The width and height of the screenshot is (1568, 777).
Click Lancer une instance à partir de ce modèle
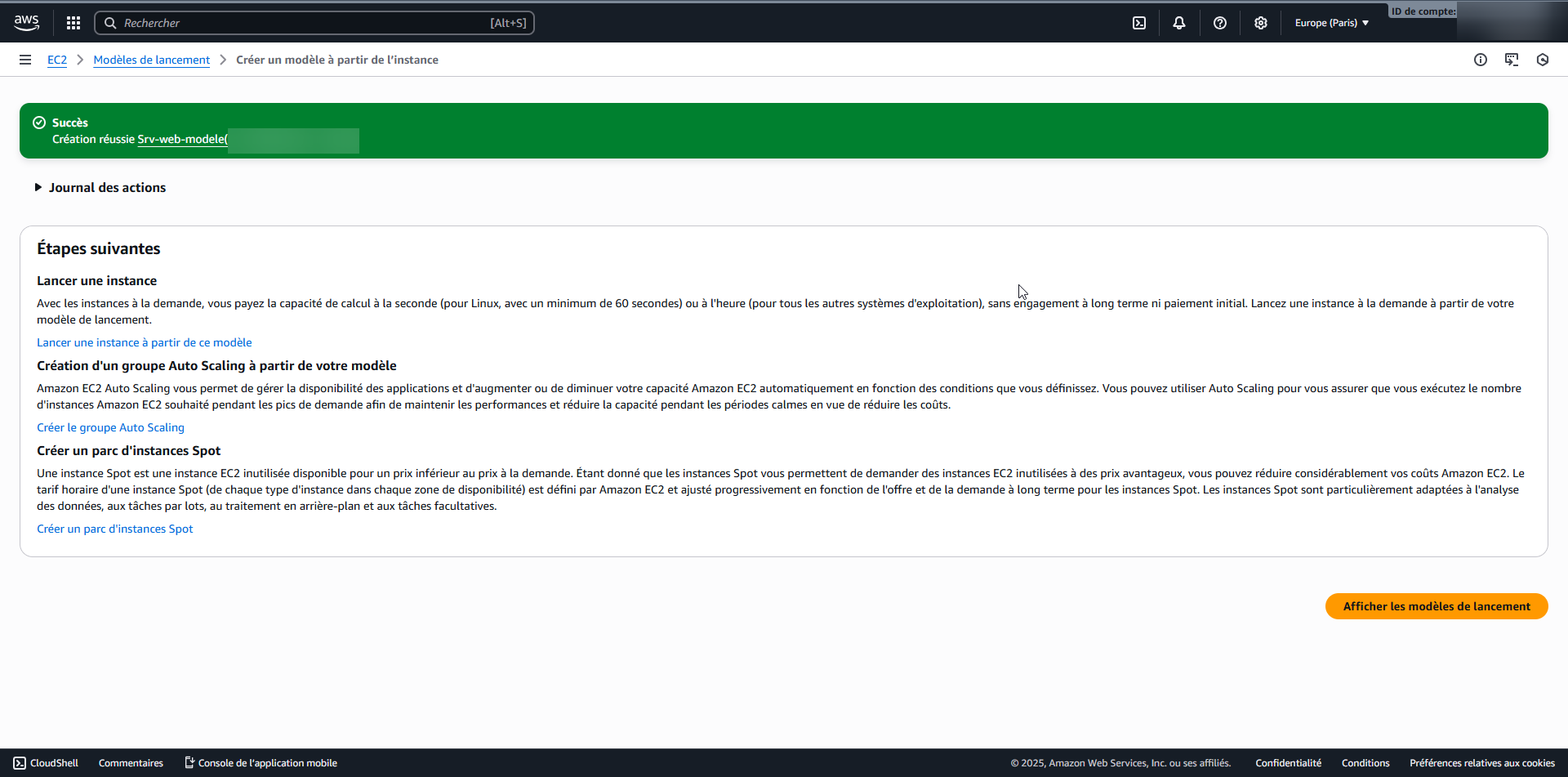click(144, 342)
